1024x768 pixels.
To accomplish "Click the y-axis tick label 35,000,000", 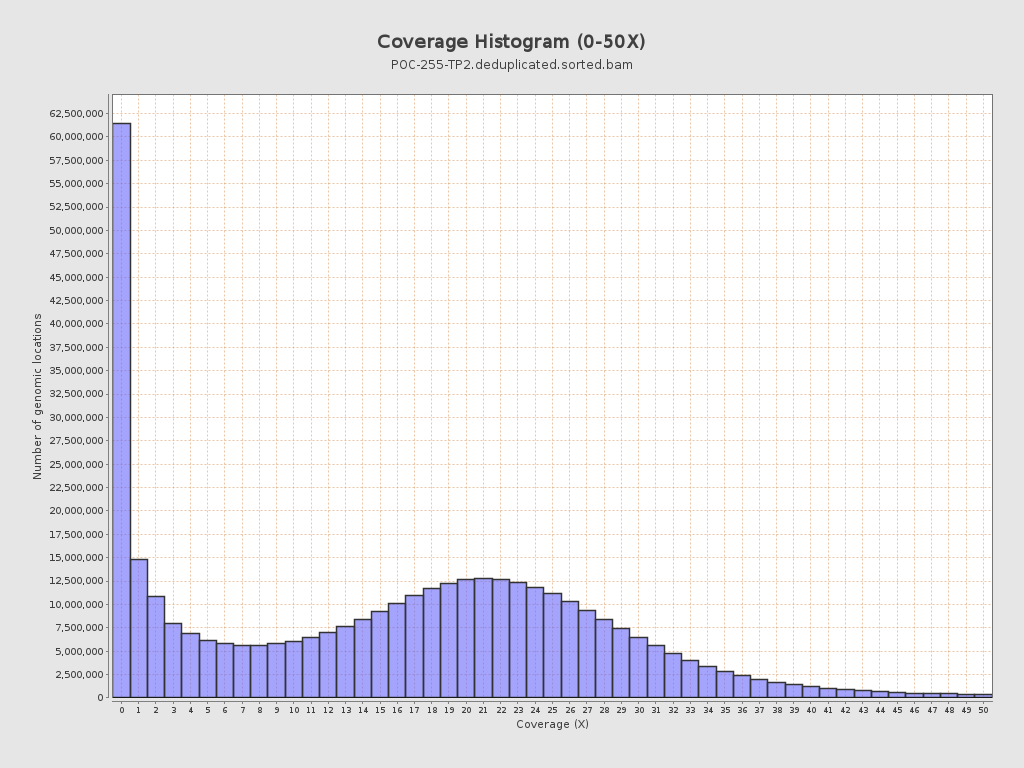I will 76,370.
